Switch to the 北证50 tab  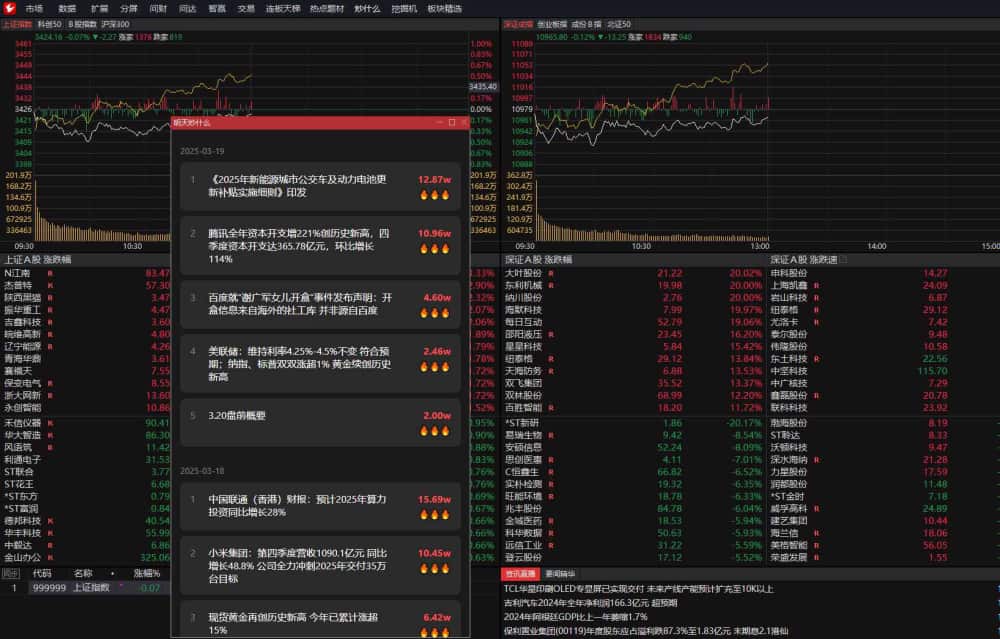coord(619,24)
